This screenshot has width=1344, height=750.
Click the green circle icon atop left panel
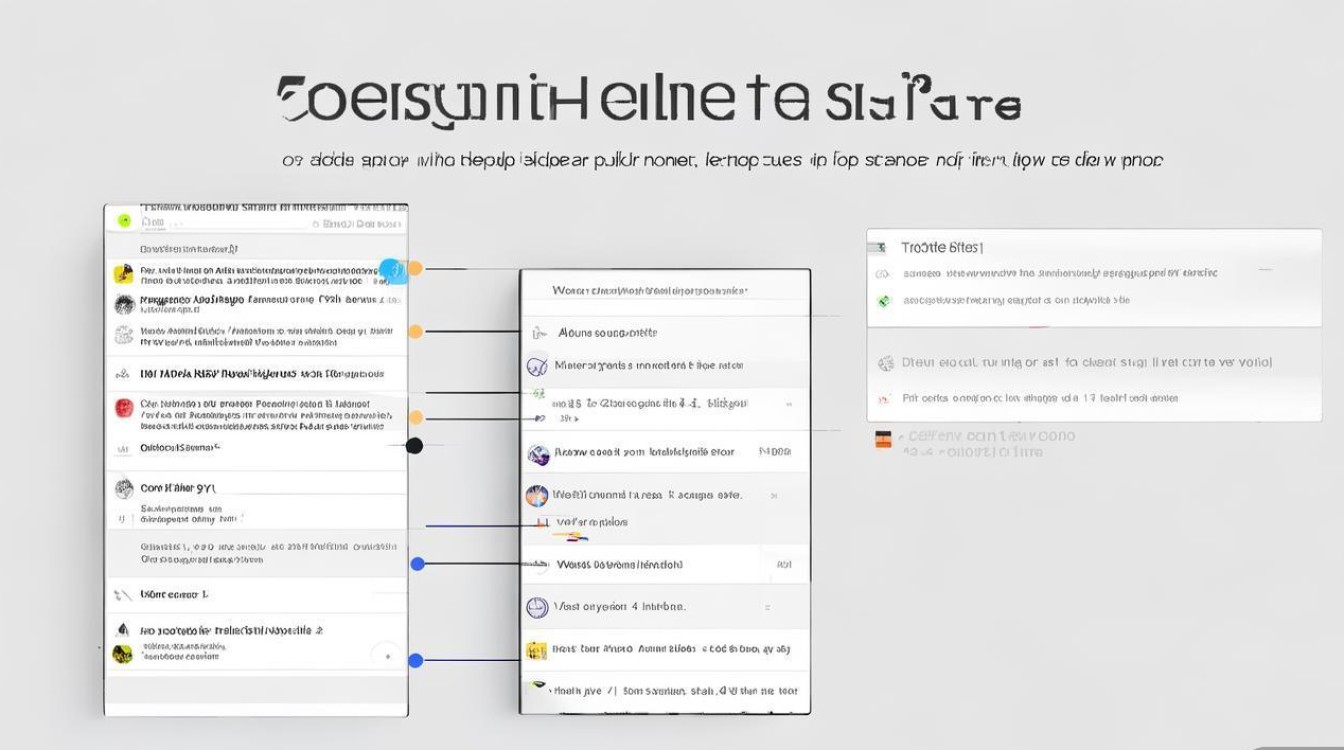pos(125,220)
